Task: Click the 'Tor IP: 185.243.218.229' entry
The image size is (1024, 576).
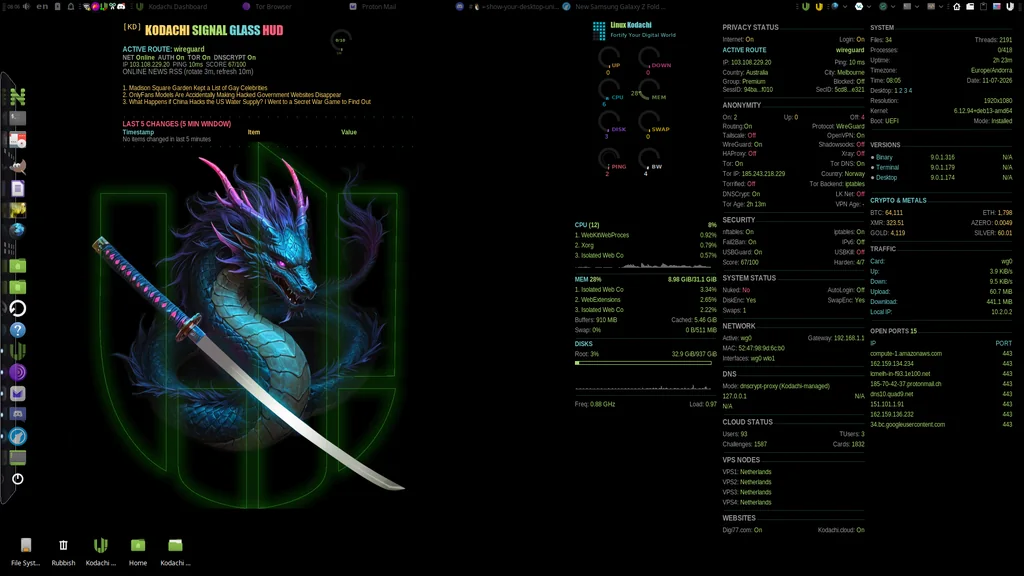Action: (x=754, y=174)
